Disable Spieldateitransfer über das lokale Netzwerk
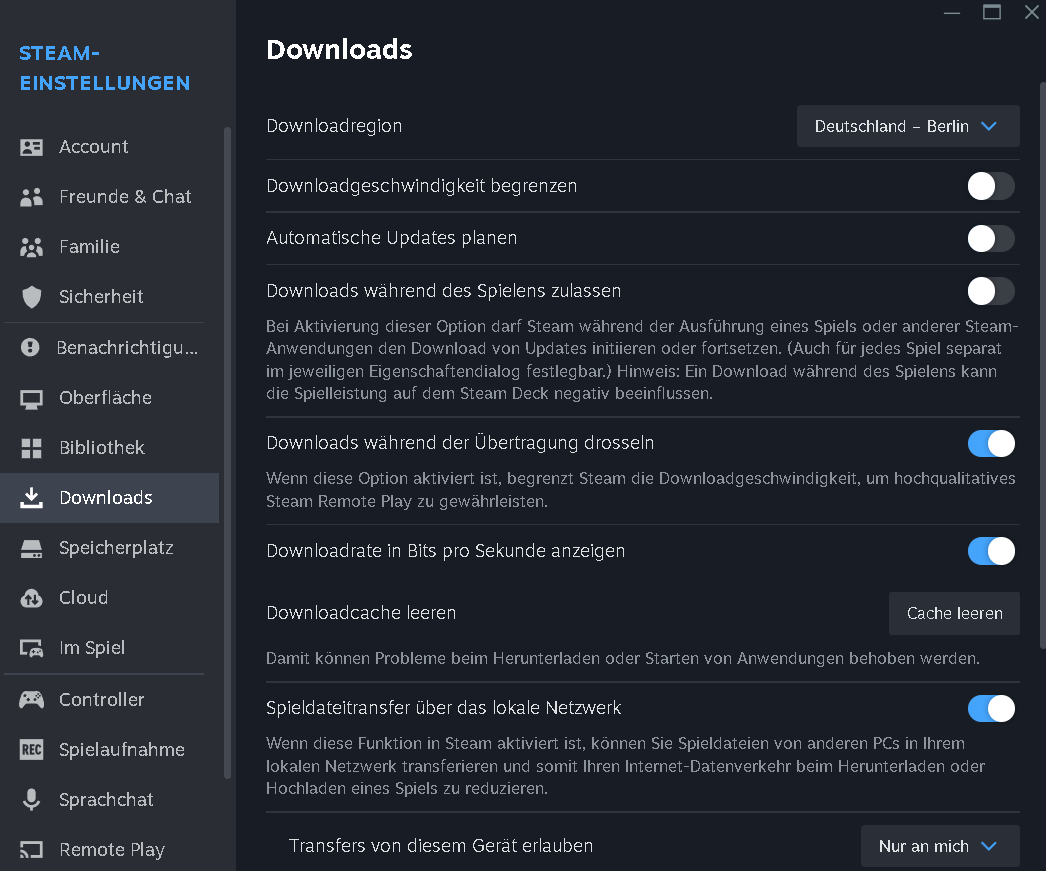The height and width of the screenshot is (871, 1046). 991,708
